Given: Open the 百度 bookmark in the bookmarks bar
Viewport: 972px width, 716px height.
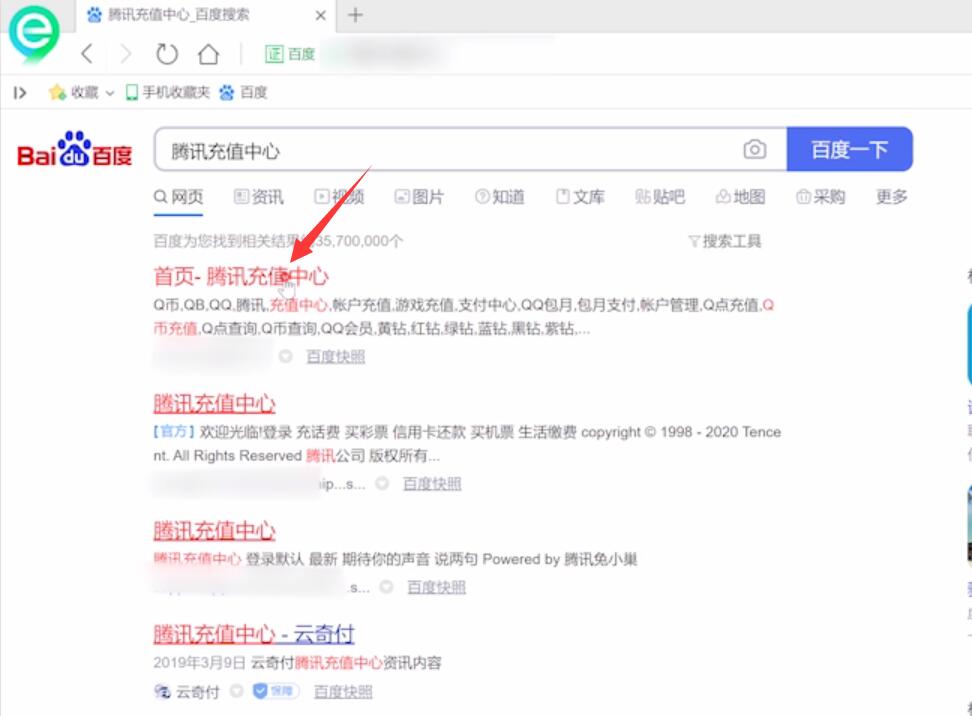Looking at the screenshot, I should click(x=243, y=92).
